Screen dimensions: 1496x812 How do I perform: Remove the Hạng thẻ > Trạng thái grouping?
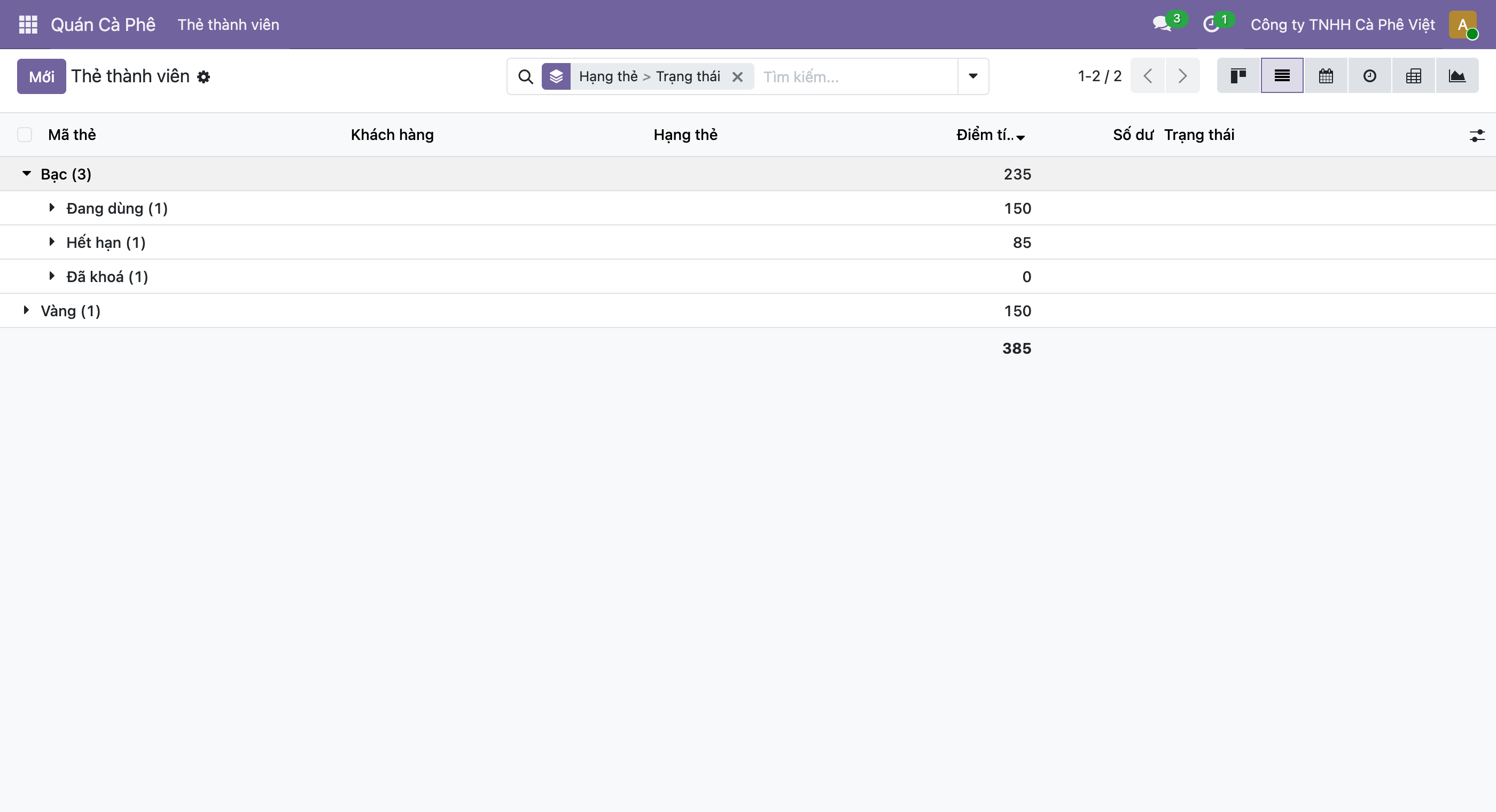[737, 77]
